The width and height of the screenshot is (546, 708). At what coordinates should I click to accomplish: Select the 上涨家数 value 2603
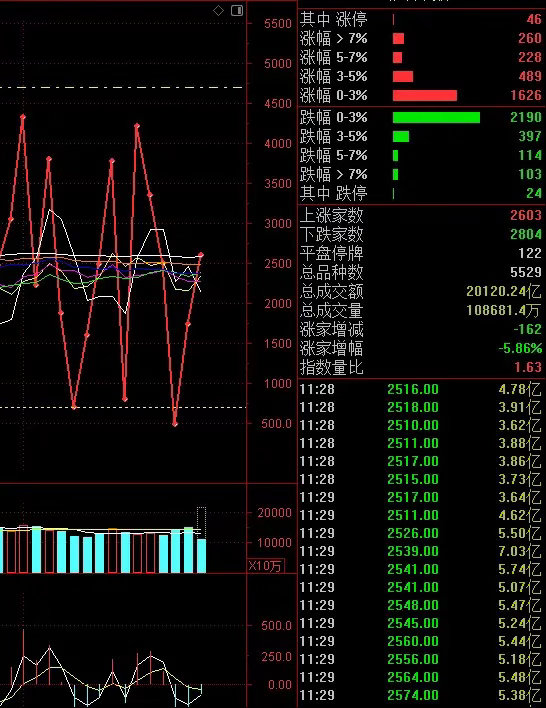526,215
